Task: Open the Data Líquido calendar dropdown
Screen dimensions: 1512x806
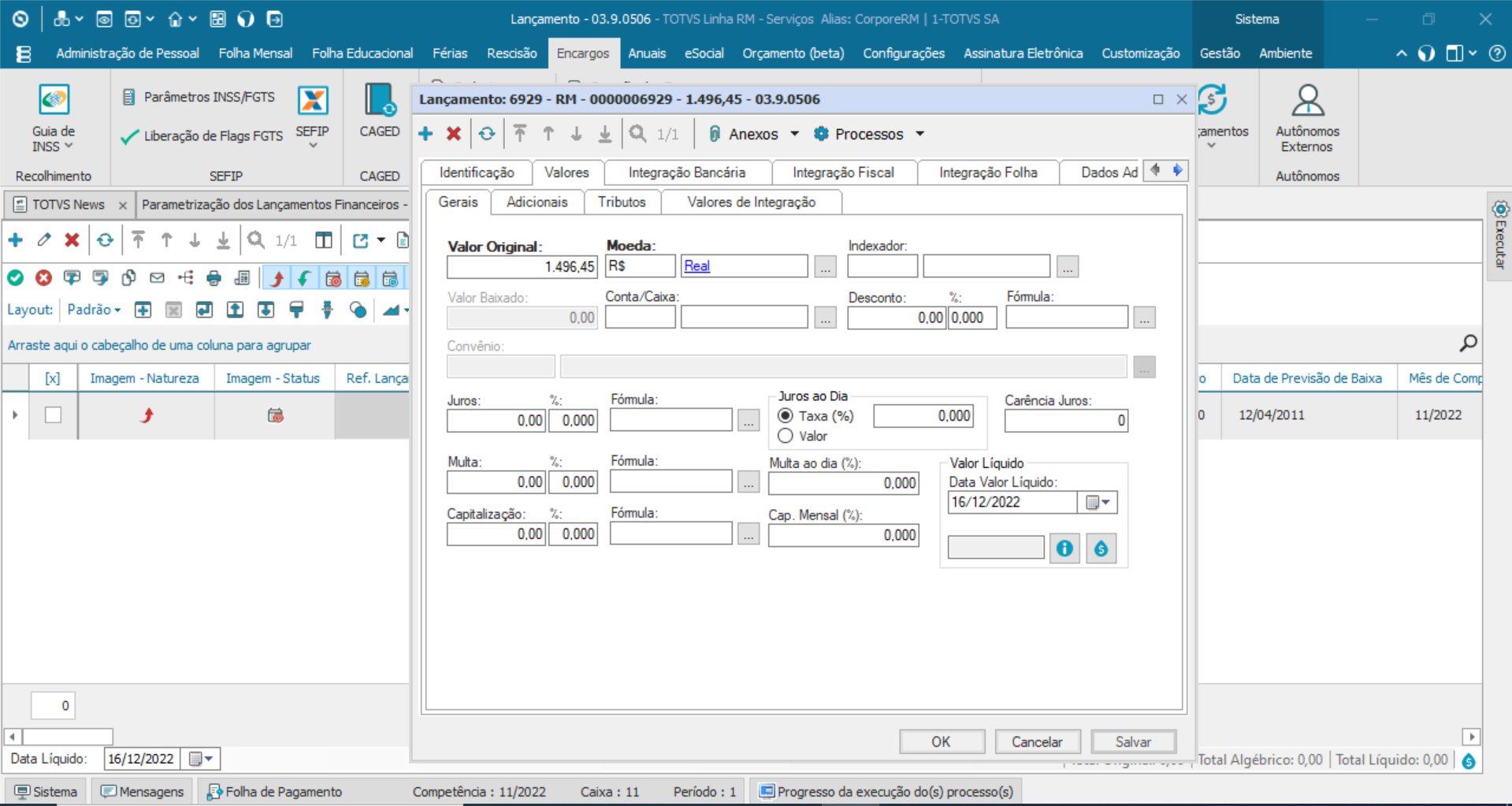Action: point(201,759)
